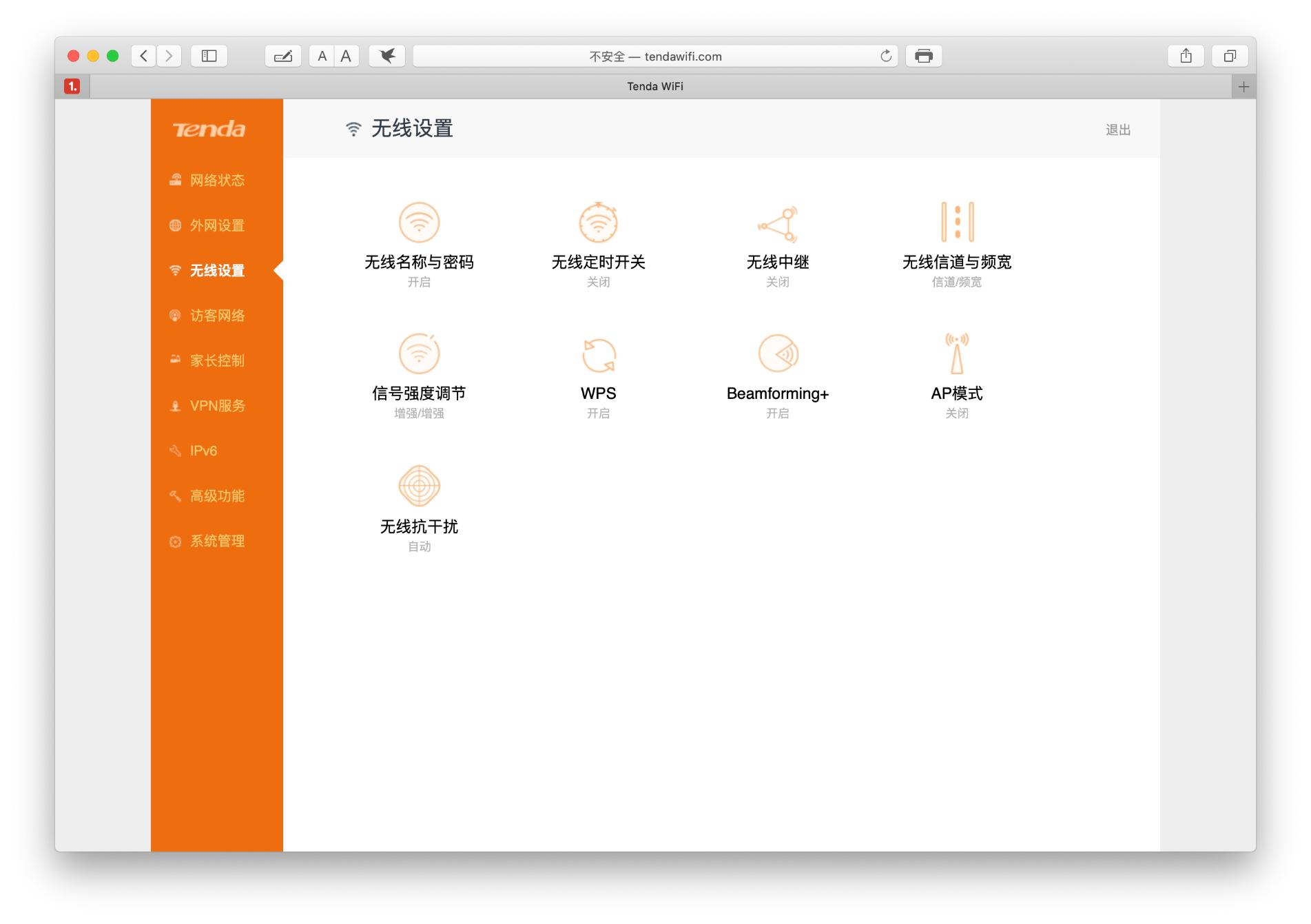
Task: Click the 无线抗干扰 label
Action: click(x=419, y=526)
